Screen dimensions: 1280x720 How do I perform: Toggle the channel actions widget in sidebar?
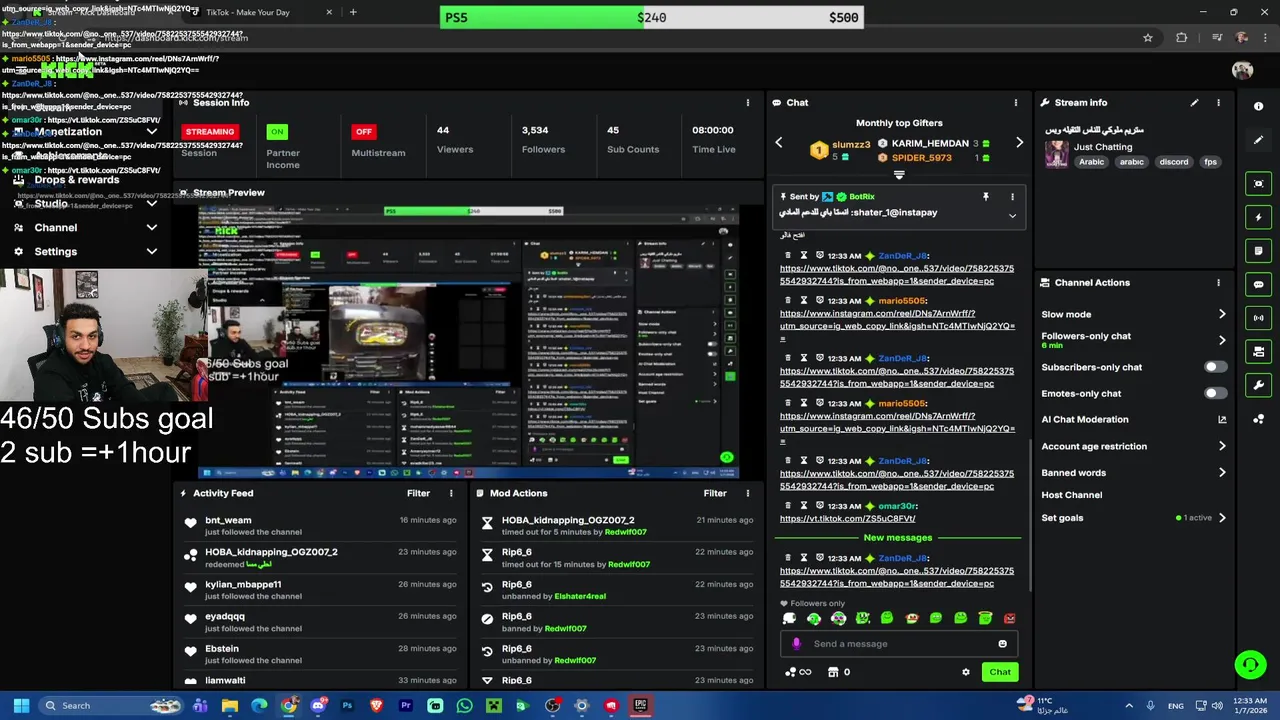[1259, 351]
